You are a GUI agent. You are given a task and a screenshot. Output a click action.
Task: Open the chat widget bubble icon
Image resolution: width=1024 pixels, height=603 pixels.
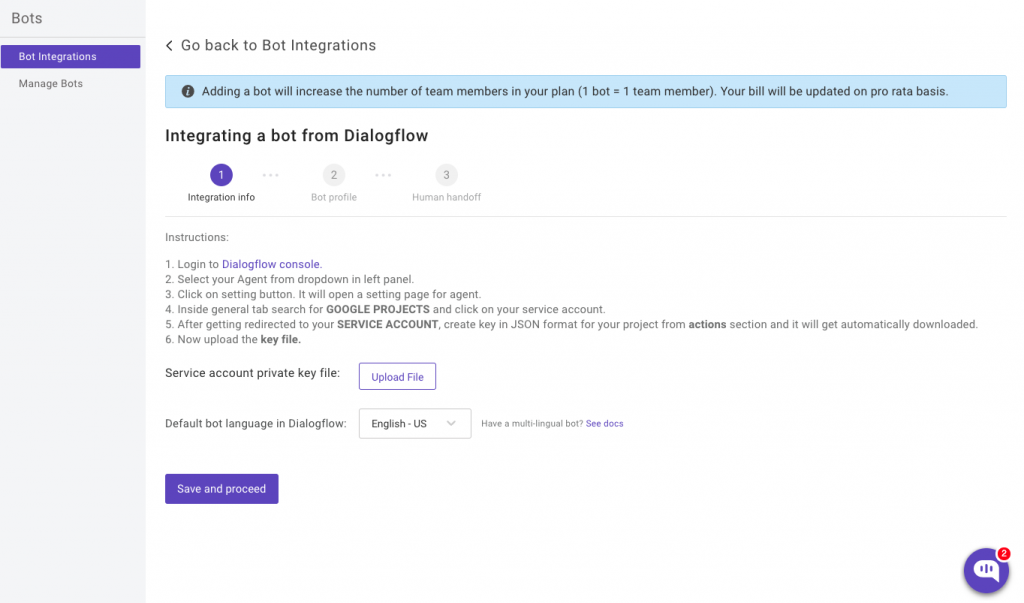point(985,570)
